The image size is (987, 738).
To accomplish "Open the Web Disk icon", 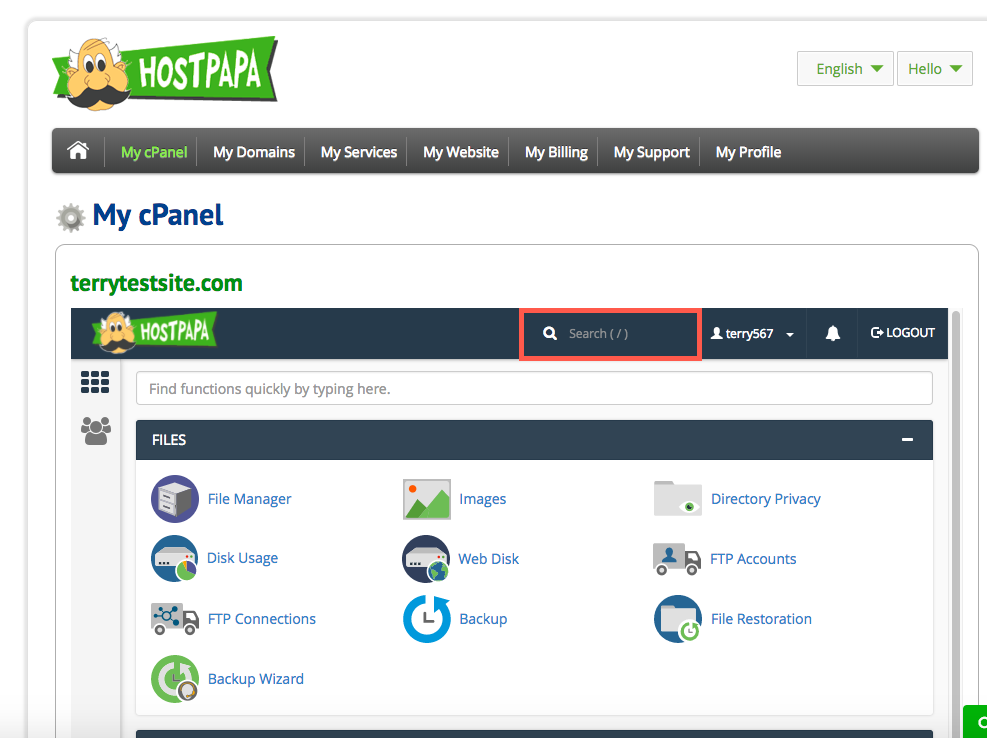I will [426, 559].
